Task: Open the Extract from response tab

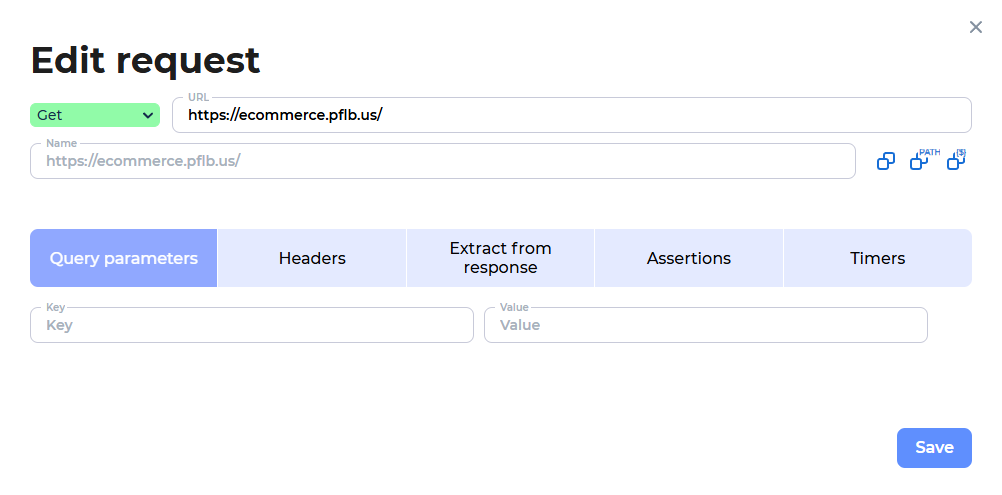Action: pos(500,258)
